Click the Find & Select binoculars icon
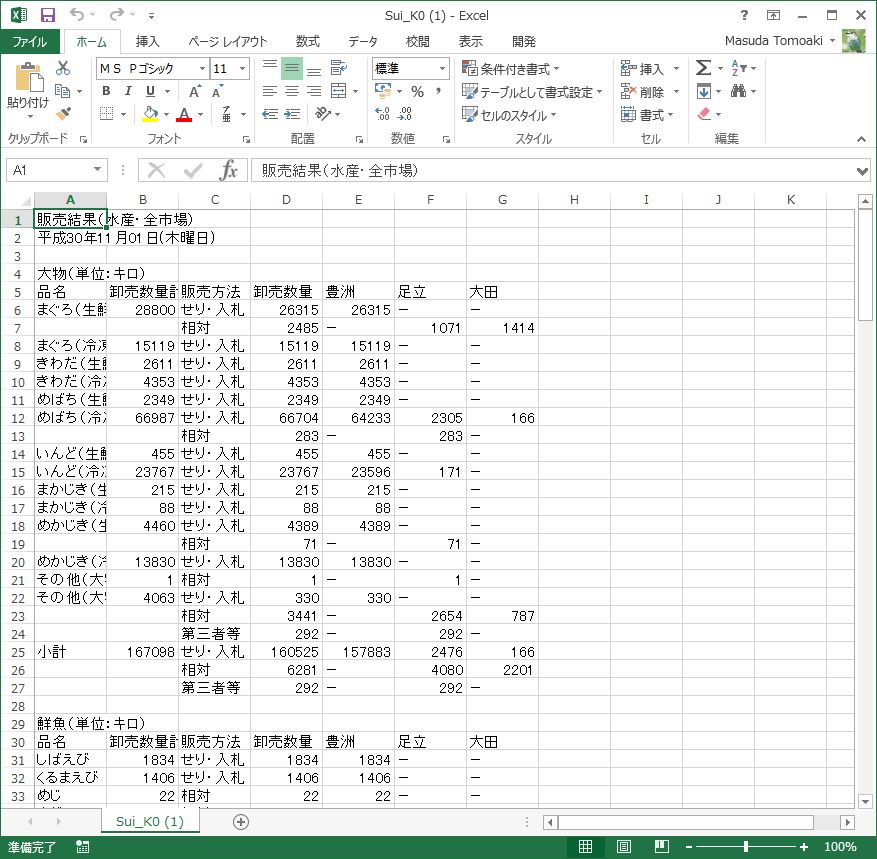This screenshot has width=877, height=859. (x=738, y=91)
